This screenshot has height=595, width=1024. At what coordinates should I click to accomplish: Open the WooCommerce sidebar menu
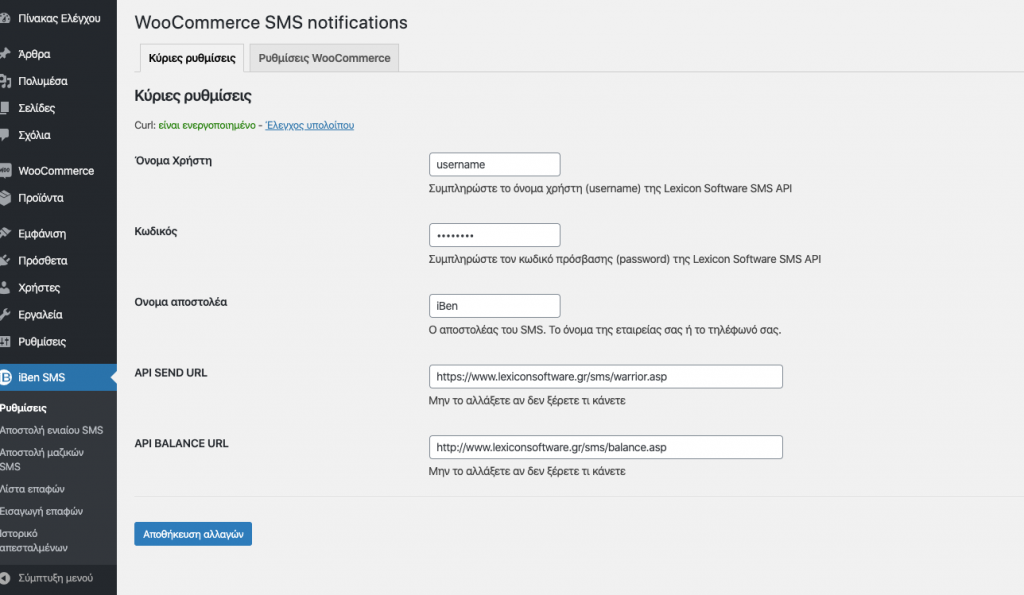[58, 171]
